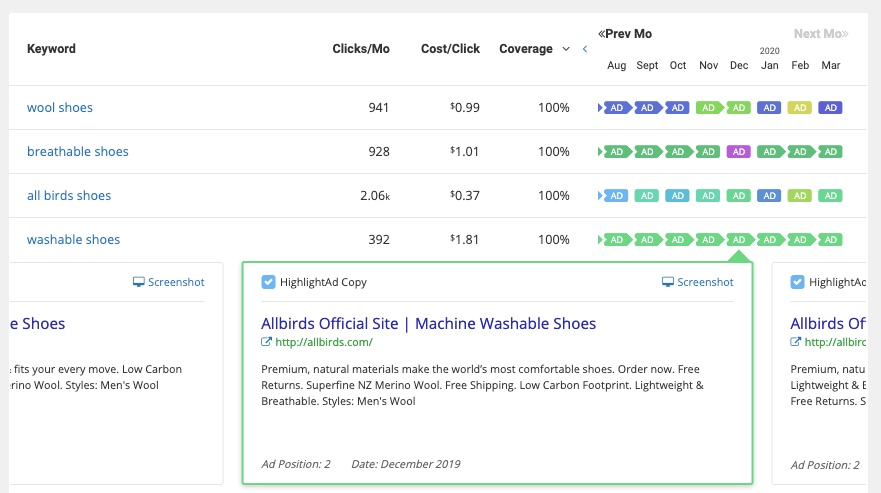Select the wool shoes Mar AD badge

tap(830, 107)
